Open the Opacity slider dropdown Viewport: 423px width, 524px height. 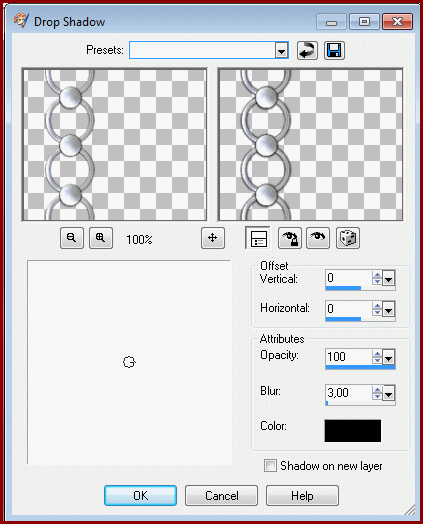pyautogui.click(x=388, y=357)
